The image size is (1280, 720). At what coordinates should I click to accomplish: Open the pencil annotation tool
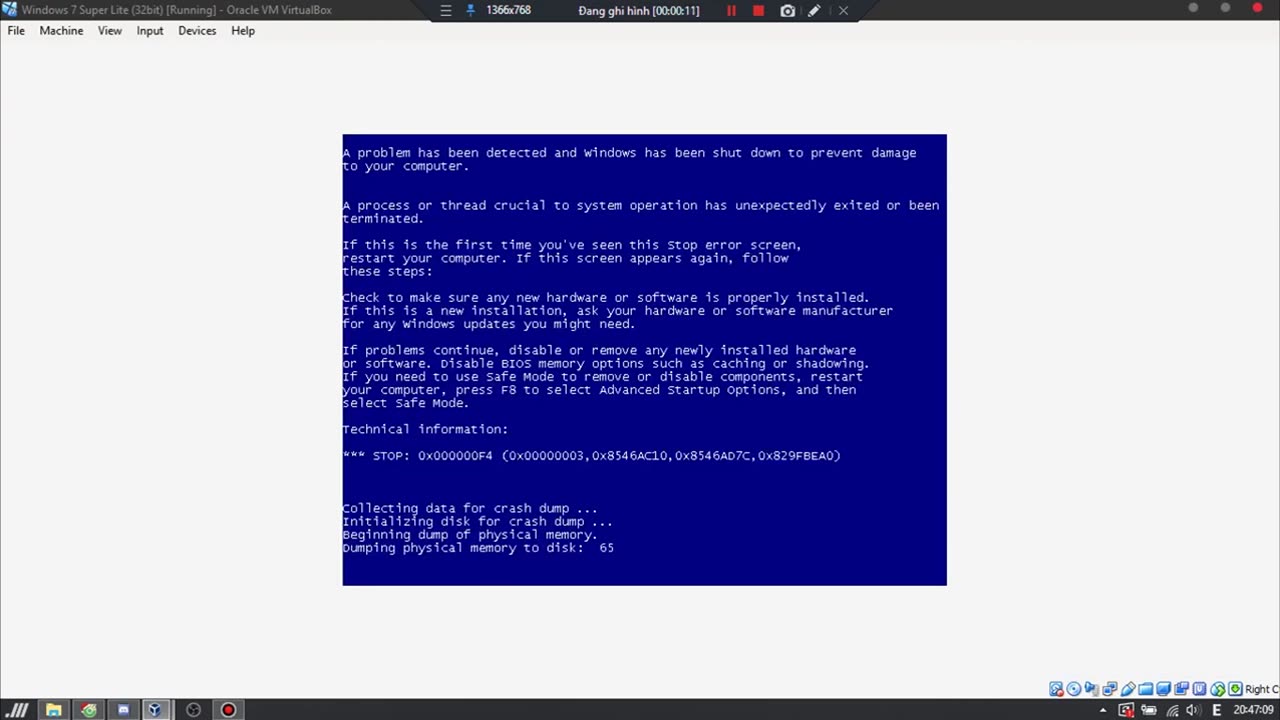[814, 10]
